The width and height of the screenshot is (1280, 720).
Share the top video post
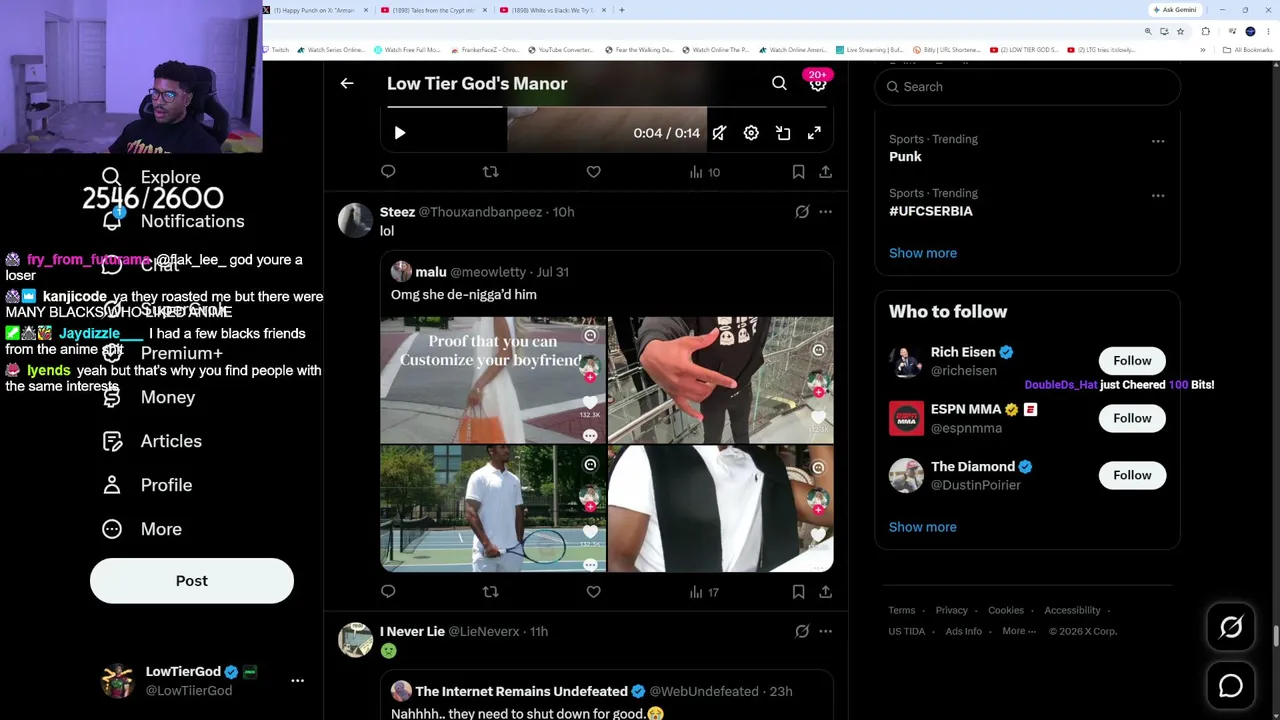(825, 172)
